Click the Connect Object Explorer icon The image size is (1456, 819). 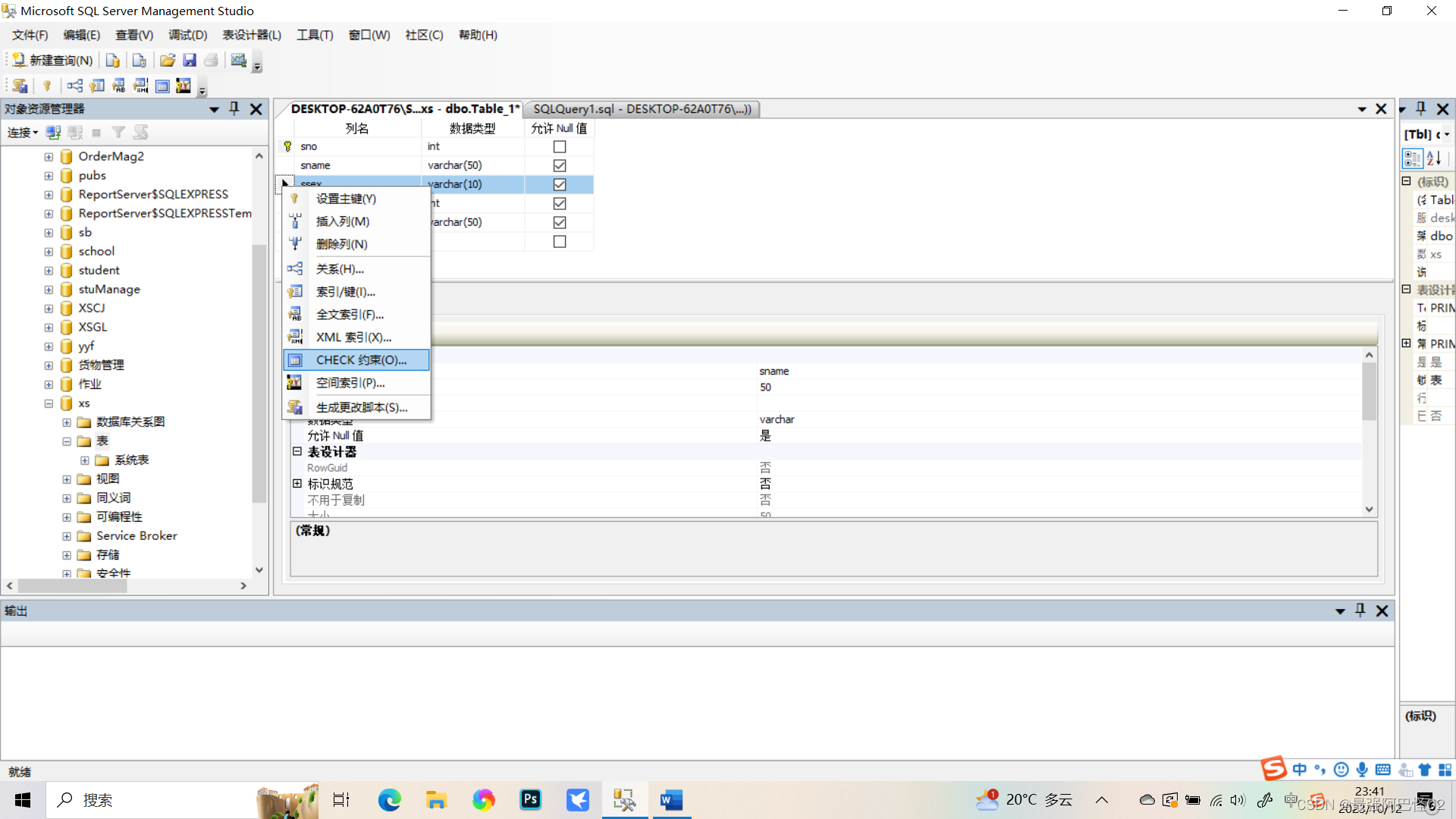coord(53,133)
